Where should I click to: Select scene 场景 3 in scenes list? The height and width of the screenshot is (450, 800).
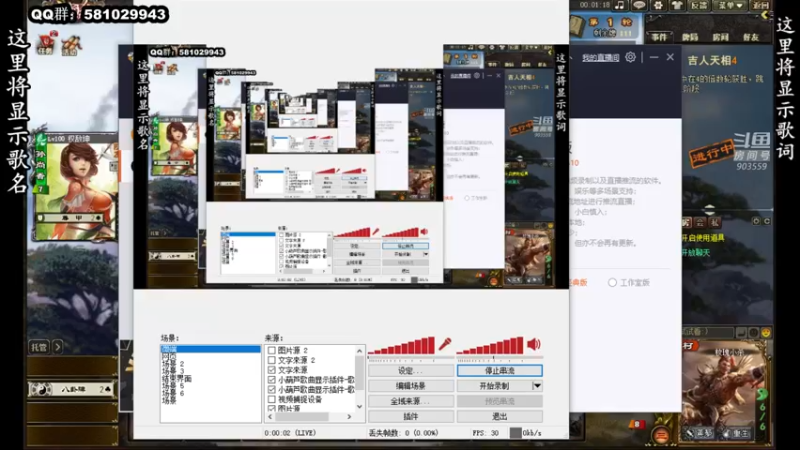173,371
